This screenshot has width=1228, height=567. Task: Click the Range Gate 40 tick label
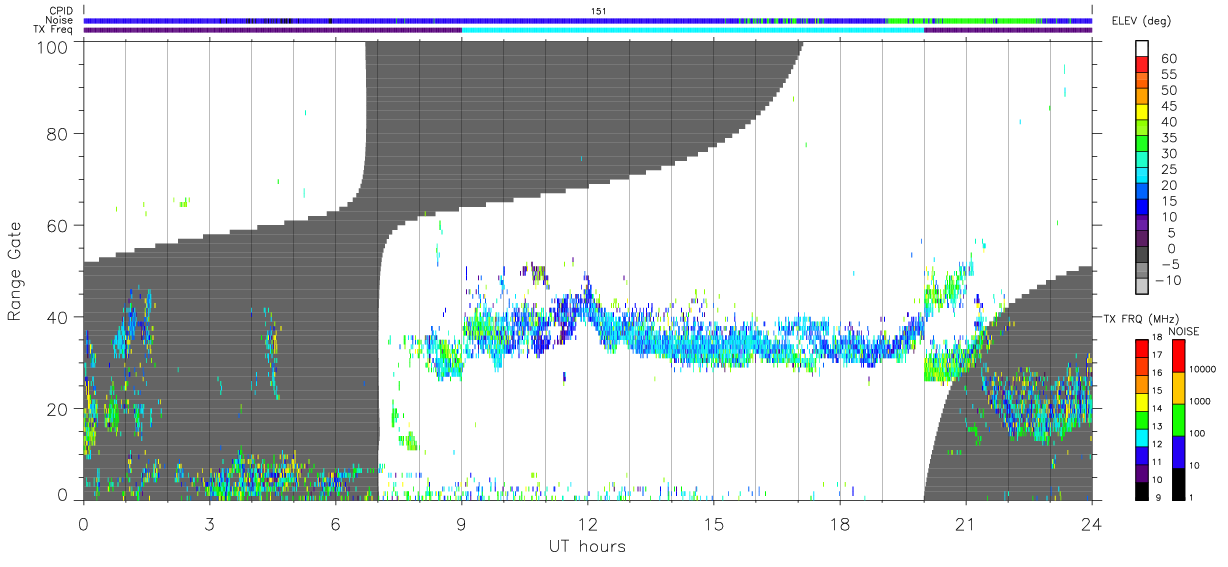coord(56,317)
